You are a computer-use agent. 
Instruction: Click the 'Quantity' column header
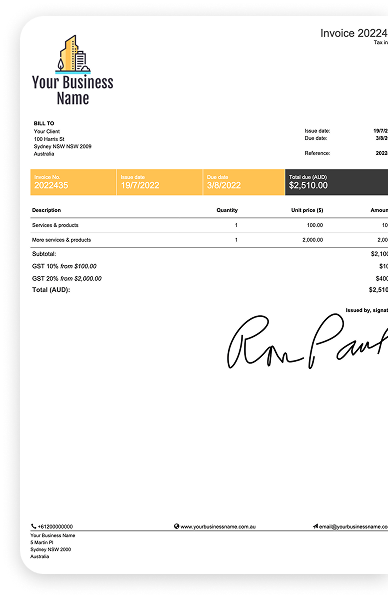(227, 210)
